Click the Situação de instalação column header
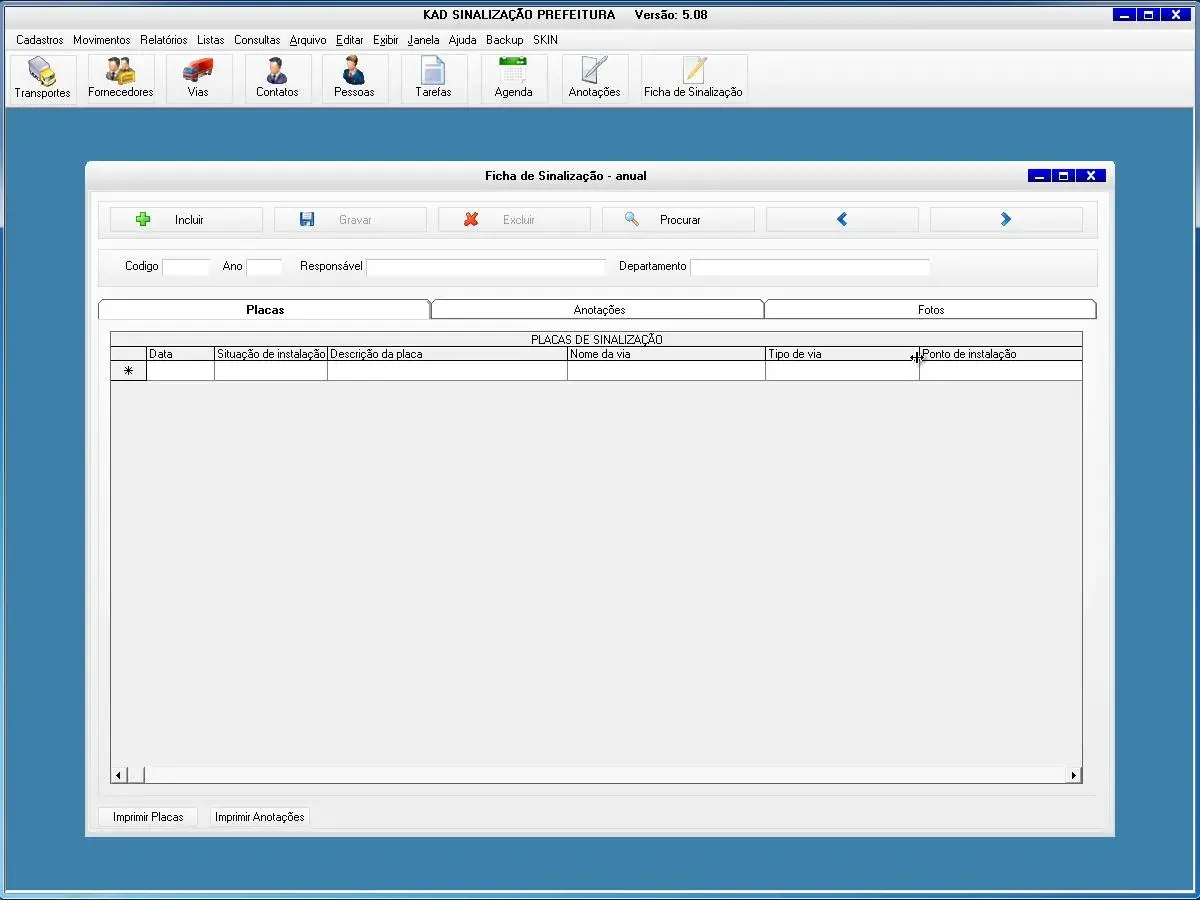The image size is (1200, 900). (x=271, y=354)
